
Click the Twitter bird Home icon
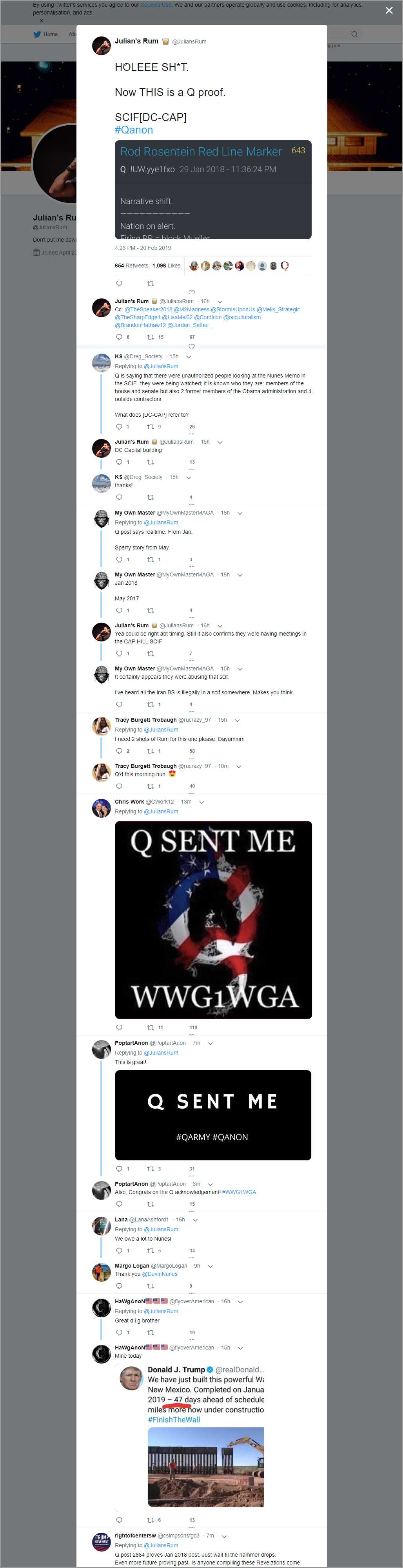(37, 34)
